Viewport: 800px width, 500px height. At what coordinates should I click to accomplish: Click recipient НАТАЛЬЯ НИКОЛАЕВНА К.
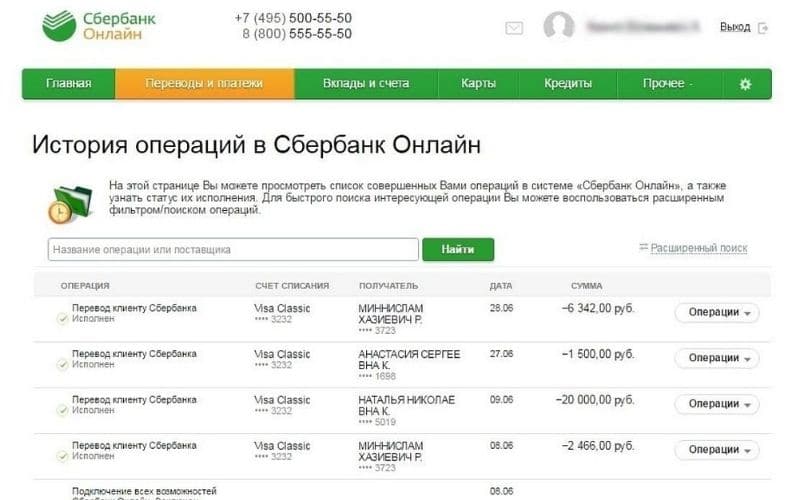[x=407, y=406]
